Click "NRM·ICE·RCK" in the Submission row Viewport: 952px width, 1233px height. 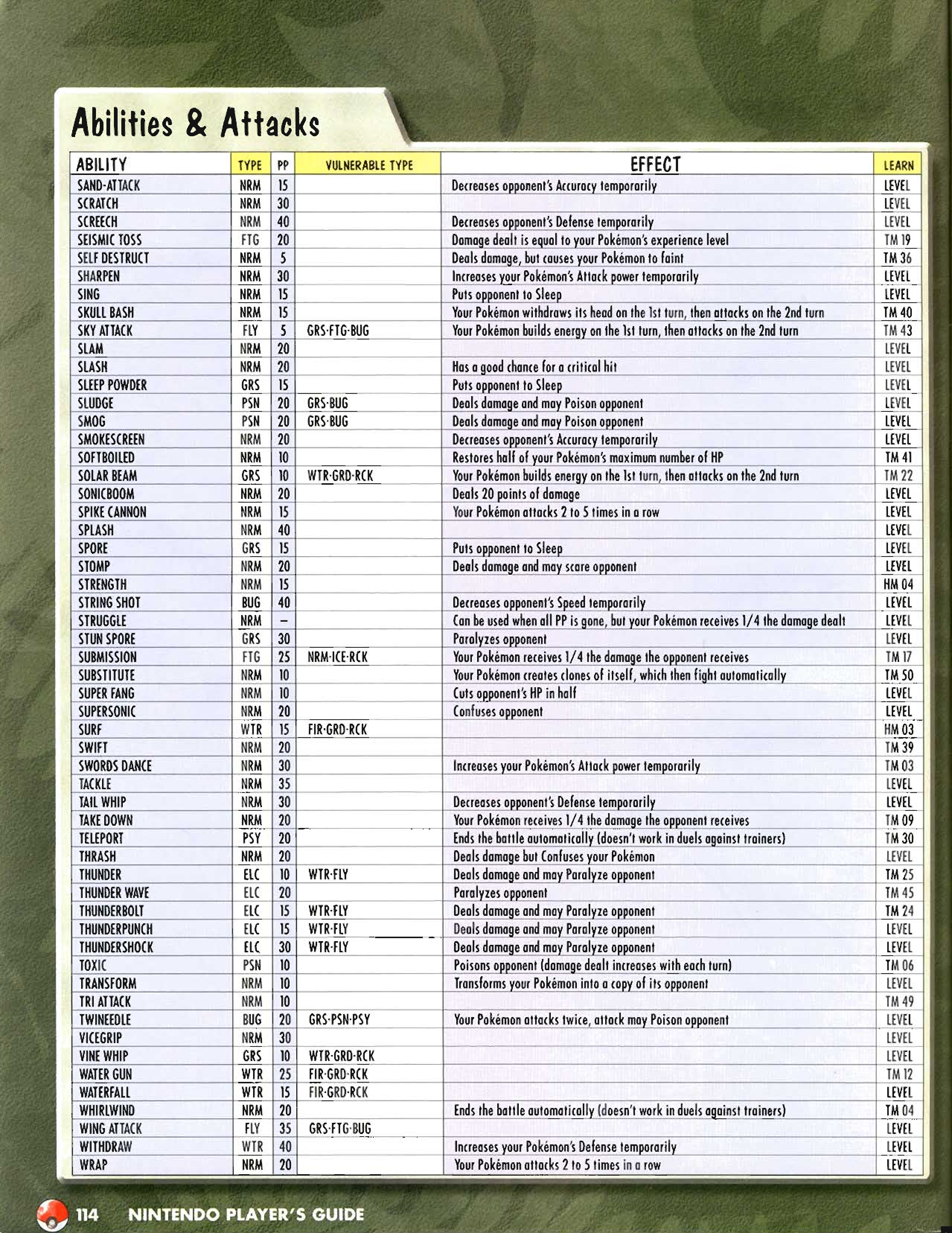[x=338, y=657]
